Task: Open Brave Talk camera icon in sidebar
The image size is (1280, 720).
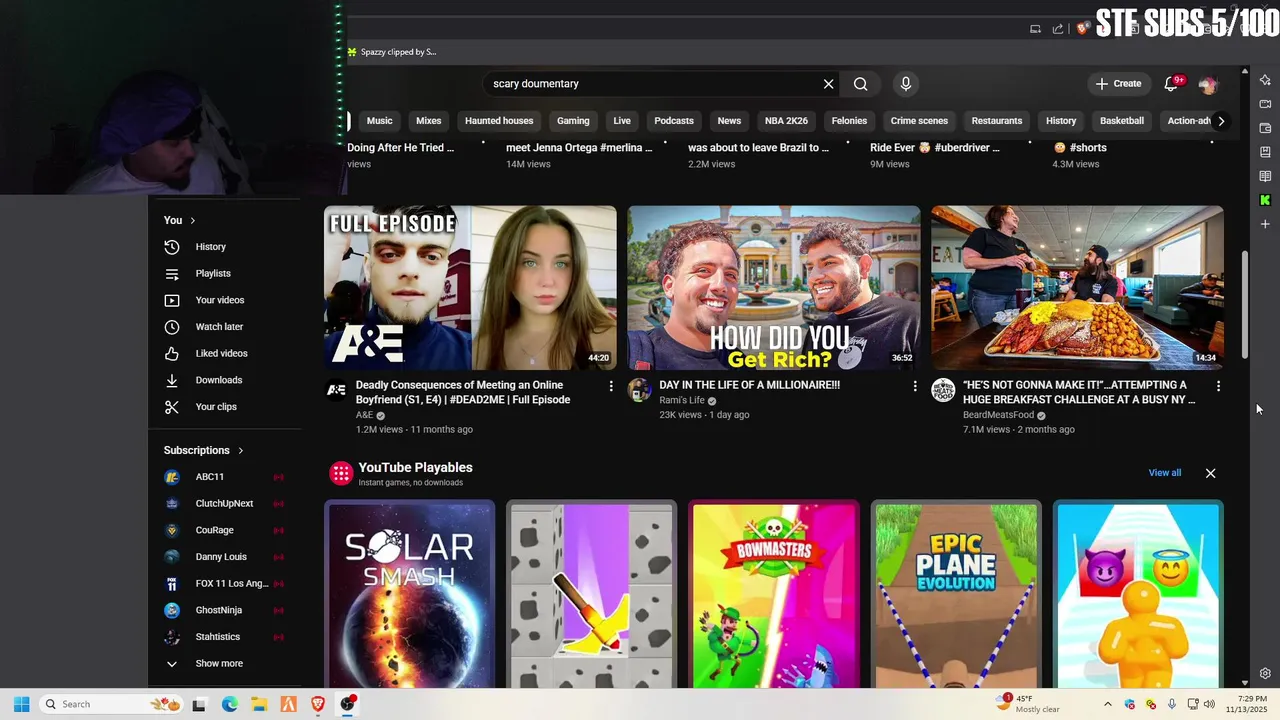Action: point(1265,104)
